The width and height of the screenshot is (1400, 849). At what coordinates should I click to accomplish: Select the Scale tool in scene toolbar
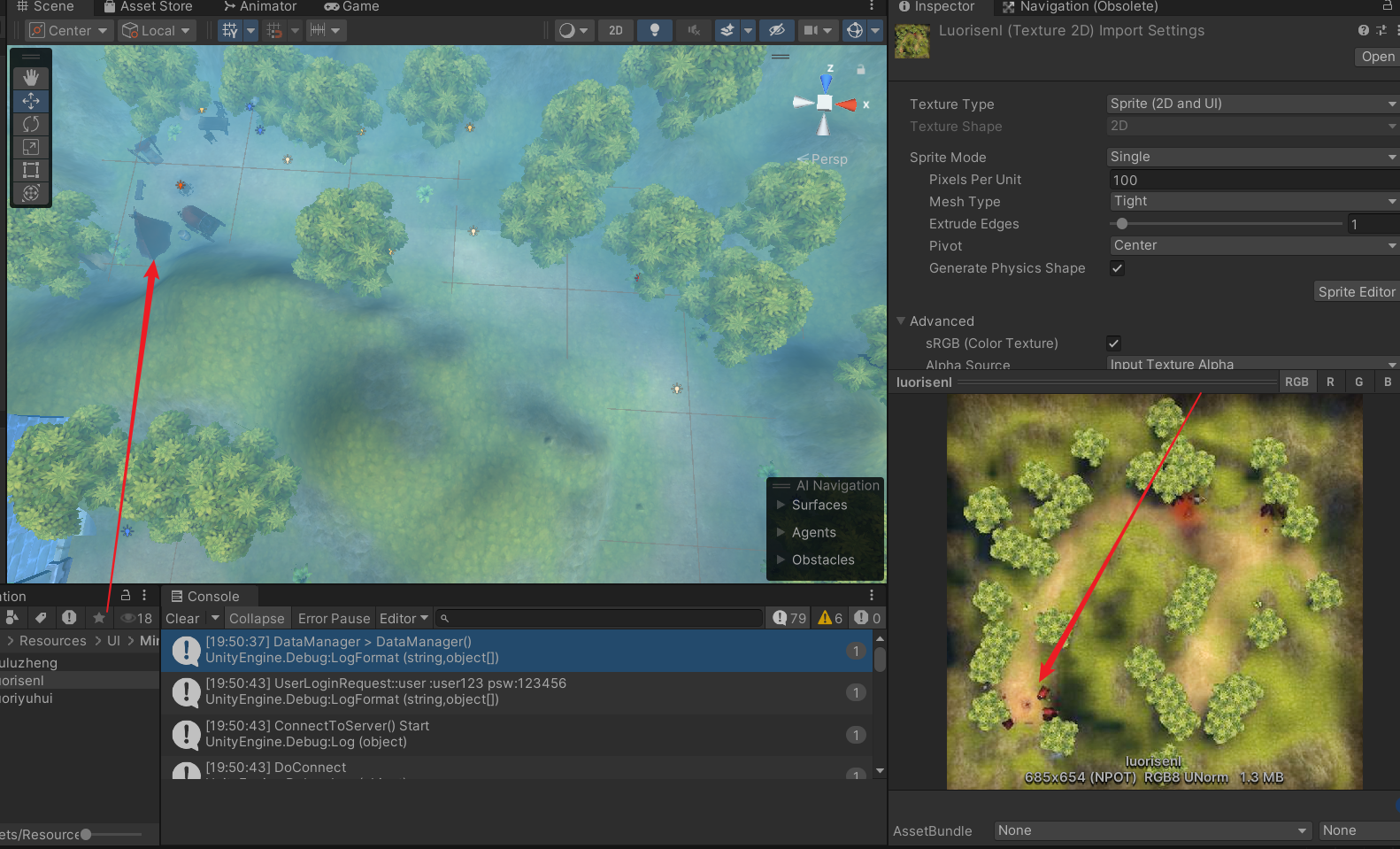(x=31, y=147)
